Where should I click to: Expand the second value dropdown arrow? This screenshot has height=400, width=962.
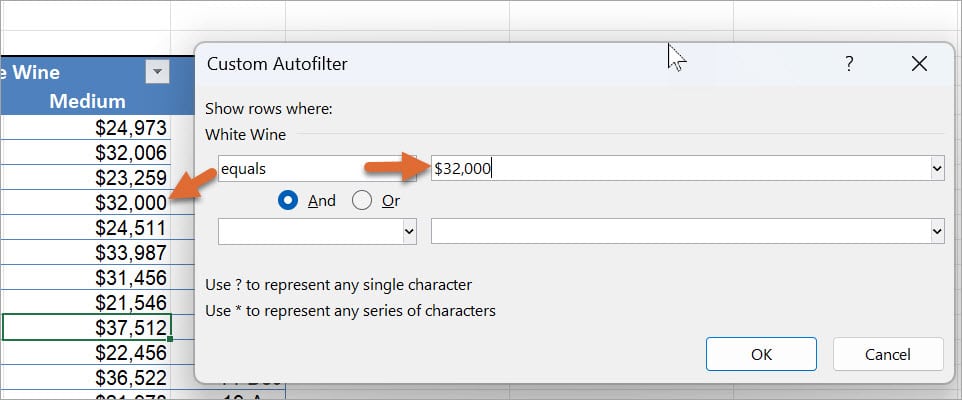pyautogui.click(x=937, y=232)
